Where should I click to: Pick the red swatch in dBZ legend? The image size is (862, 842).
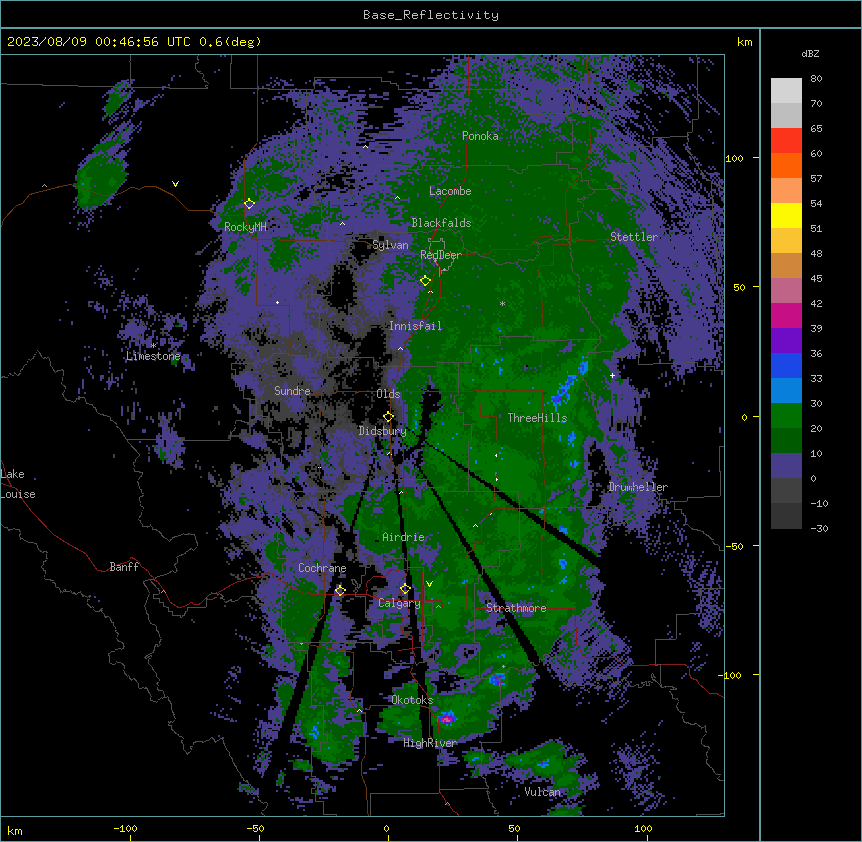click(x=786, y=140)
